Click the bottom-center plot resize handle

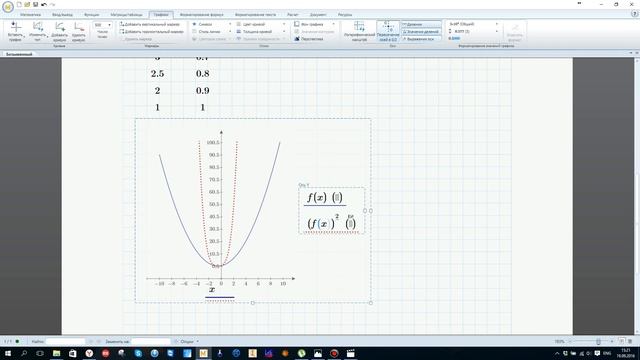pos(253,303)
